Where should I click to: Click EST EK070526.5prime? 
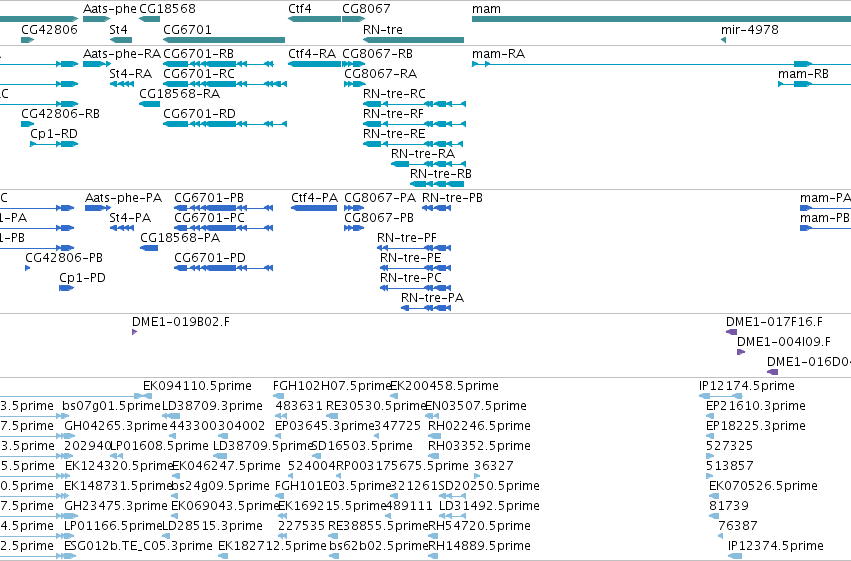[x=713, y=496]
